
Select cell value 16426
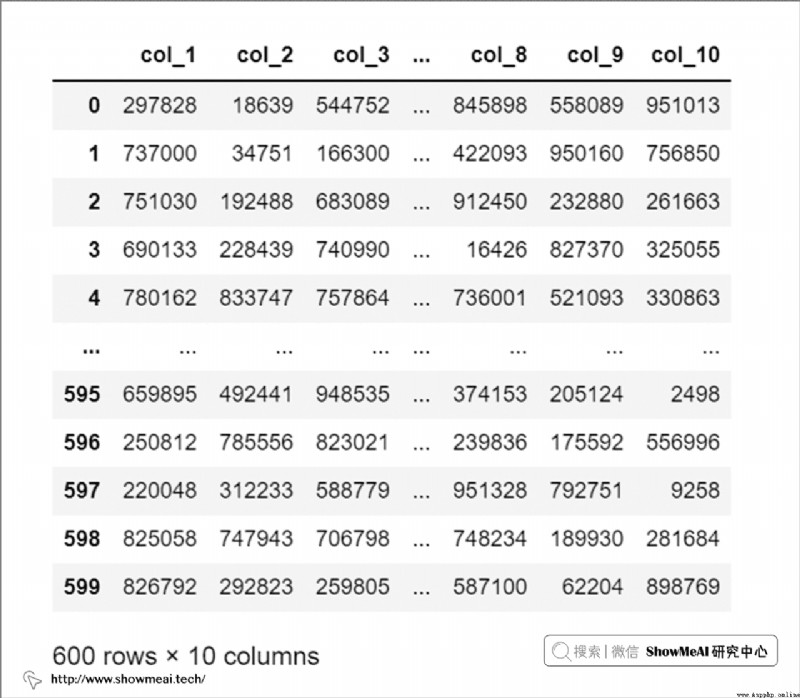click(x=496, y=250)
